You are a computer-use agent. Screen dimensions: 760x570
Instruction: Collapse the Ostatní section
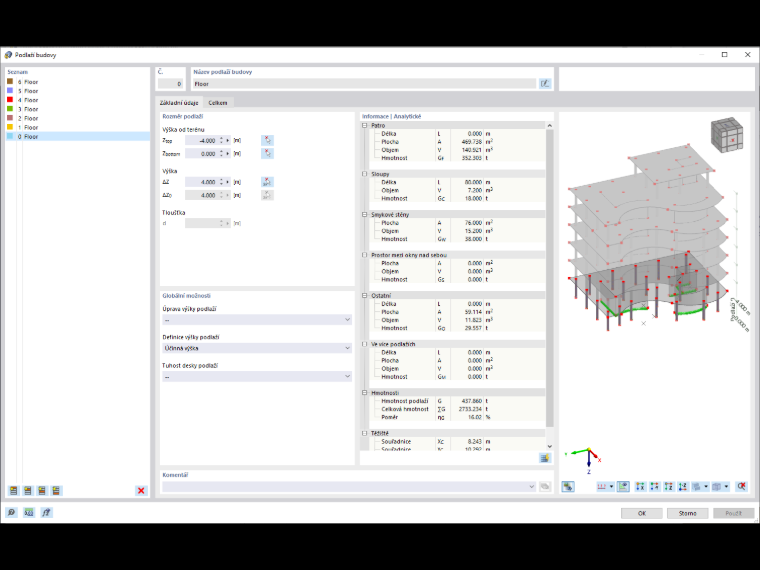tap(364, 295)
